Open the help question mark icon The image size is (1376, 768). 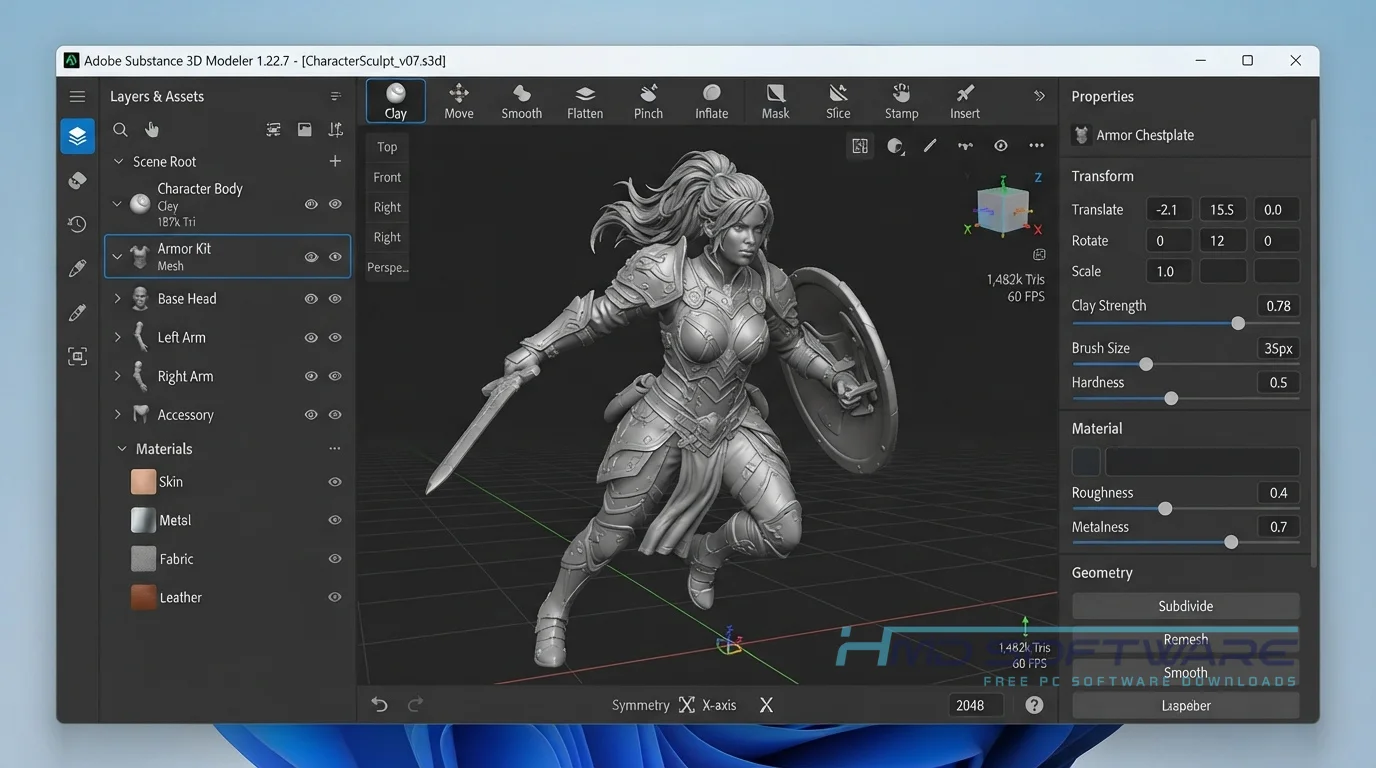(x=1034, y=705)
